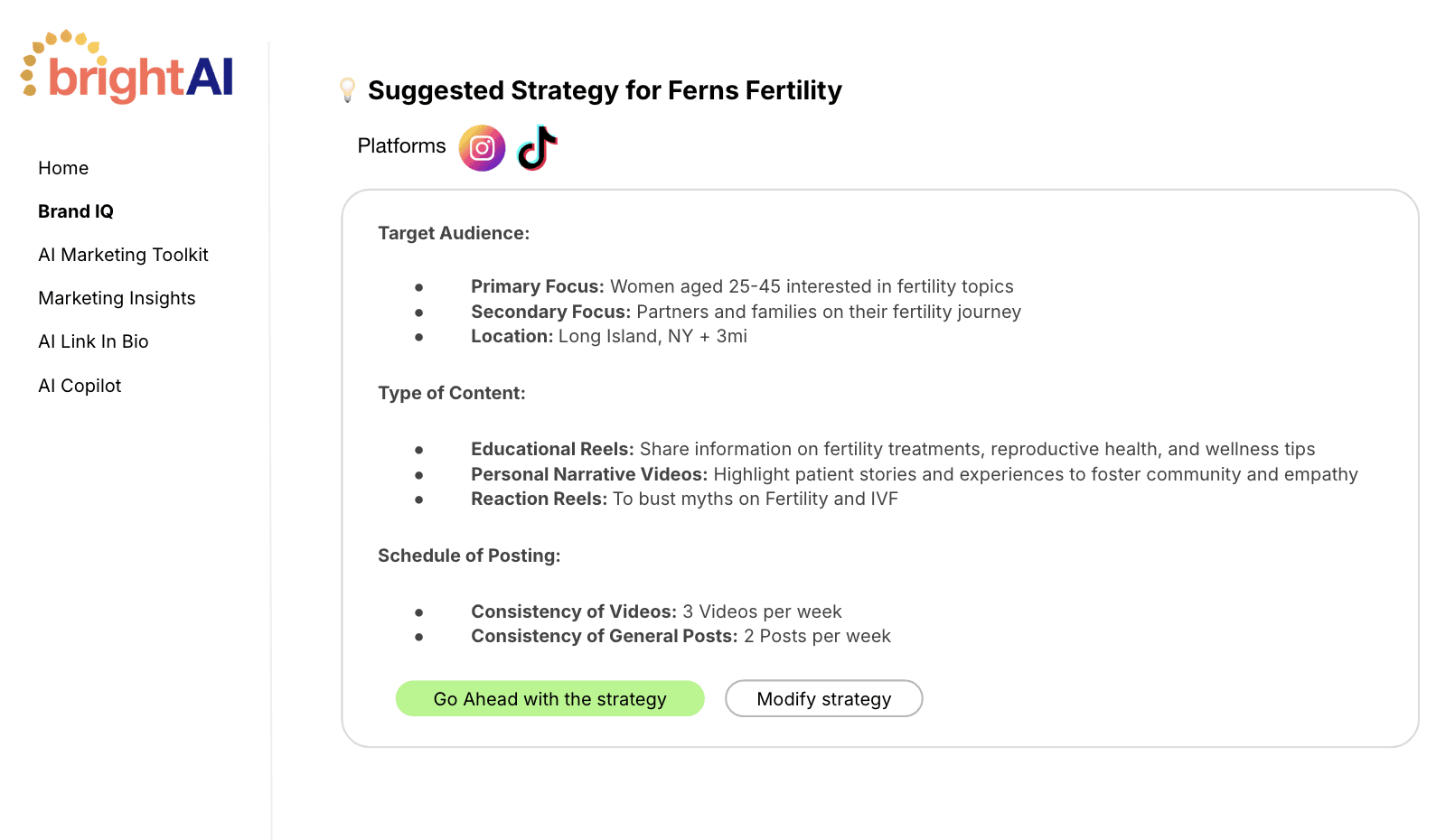Click the Location: Long Island line
This screenshot has width=1455, height=840.
[x=608, y=336]
